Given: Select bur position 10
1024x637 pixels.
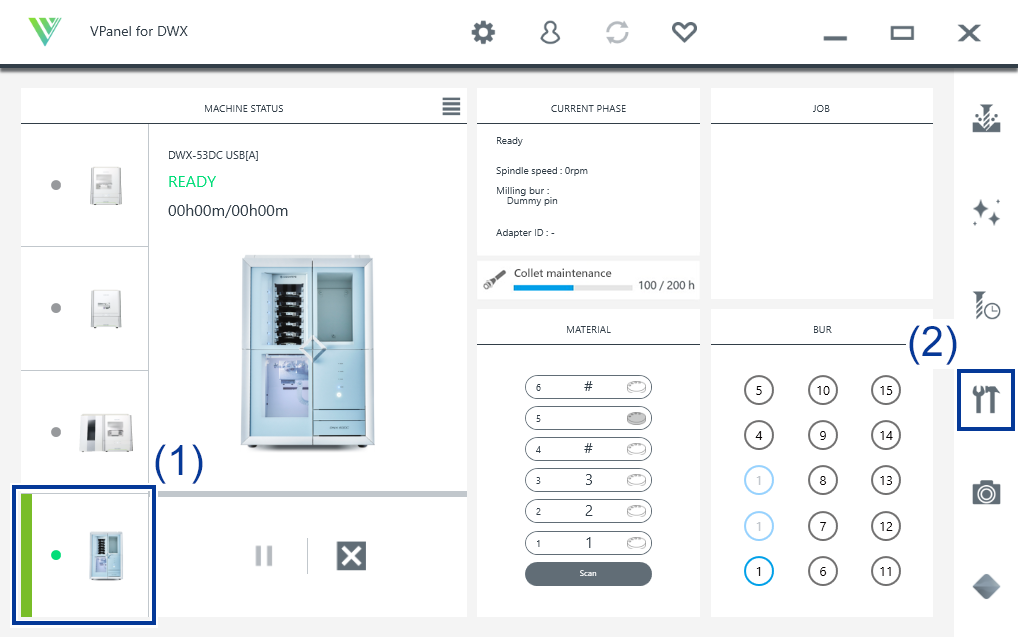Looking at the screenshot, I should [x=823, y=390].
